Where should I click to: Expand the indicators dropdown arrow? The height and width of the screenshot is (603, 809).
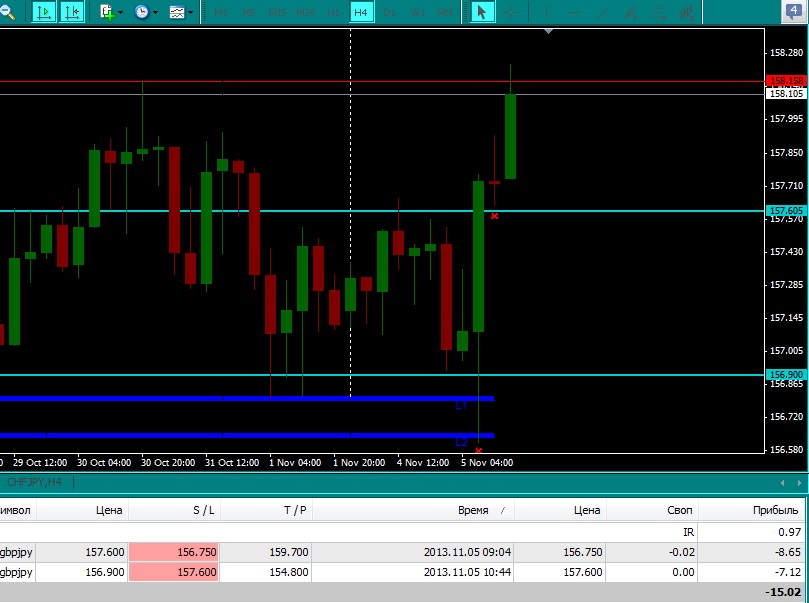[121, 13]
